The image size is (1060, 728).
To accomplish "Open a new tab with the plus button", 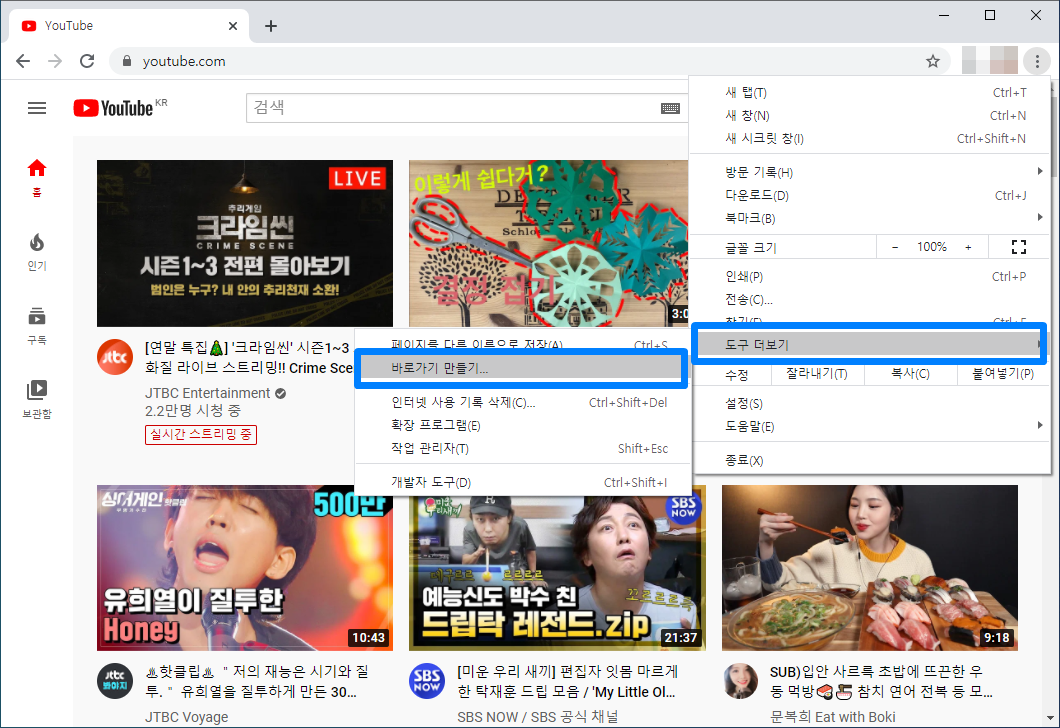I will pyautogui.click(x=270, y=26).
